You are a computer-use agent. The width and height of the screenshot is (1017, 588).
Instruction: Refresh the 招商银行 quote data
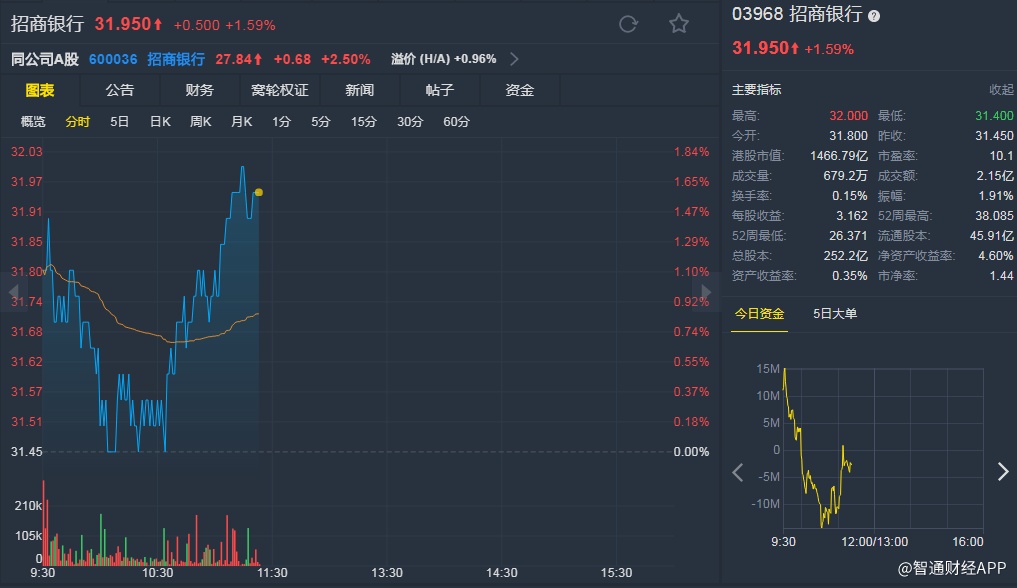628,24
